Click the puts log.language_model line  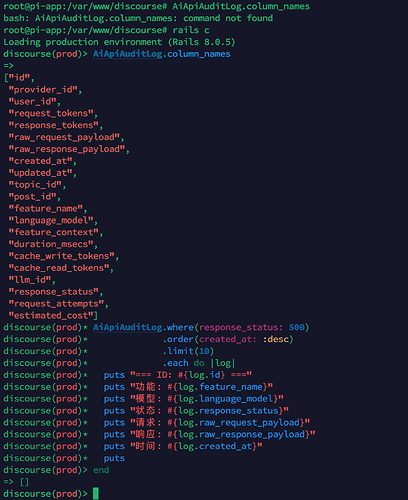(x=194, y=399)
